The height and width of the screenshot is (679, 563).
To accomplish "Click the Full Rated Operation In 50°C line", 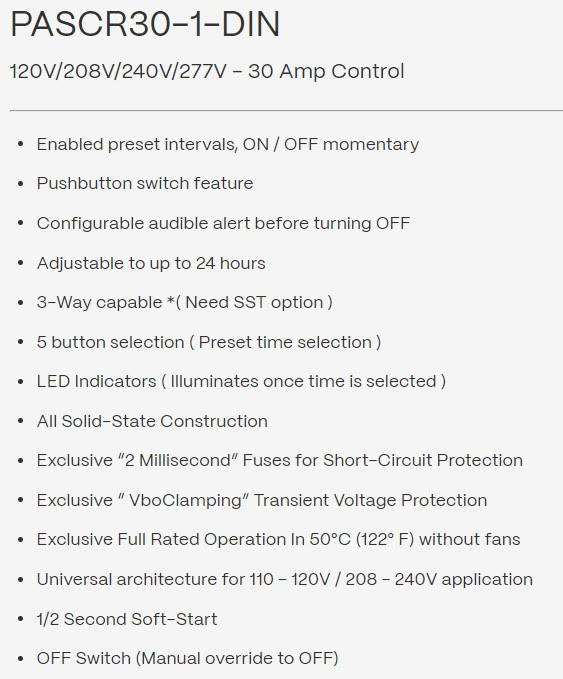I will [278, 540].
